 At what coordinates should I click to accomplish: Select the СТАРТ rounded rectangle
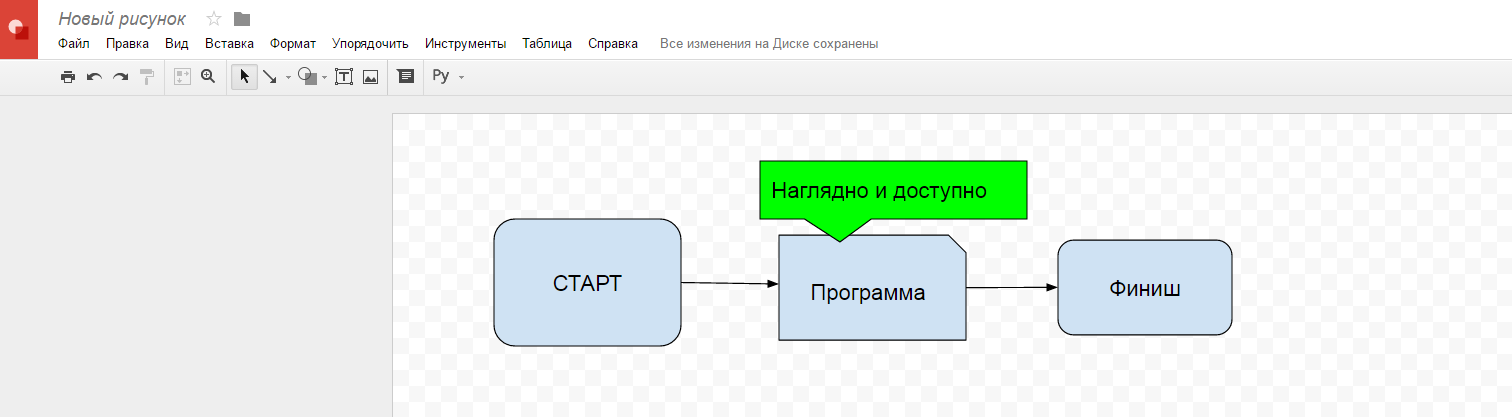(x=587, y=282)
